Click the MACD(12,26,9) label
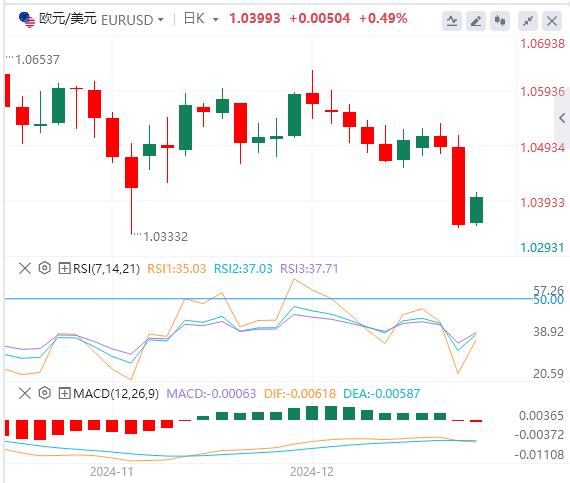The image size is (570, 483). click(x=116, y=393)
